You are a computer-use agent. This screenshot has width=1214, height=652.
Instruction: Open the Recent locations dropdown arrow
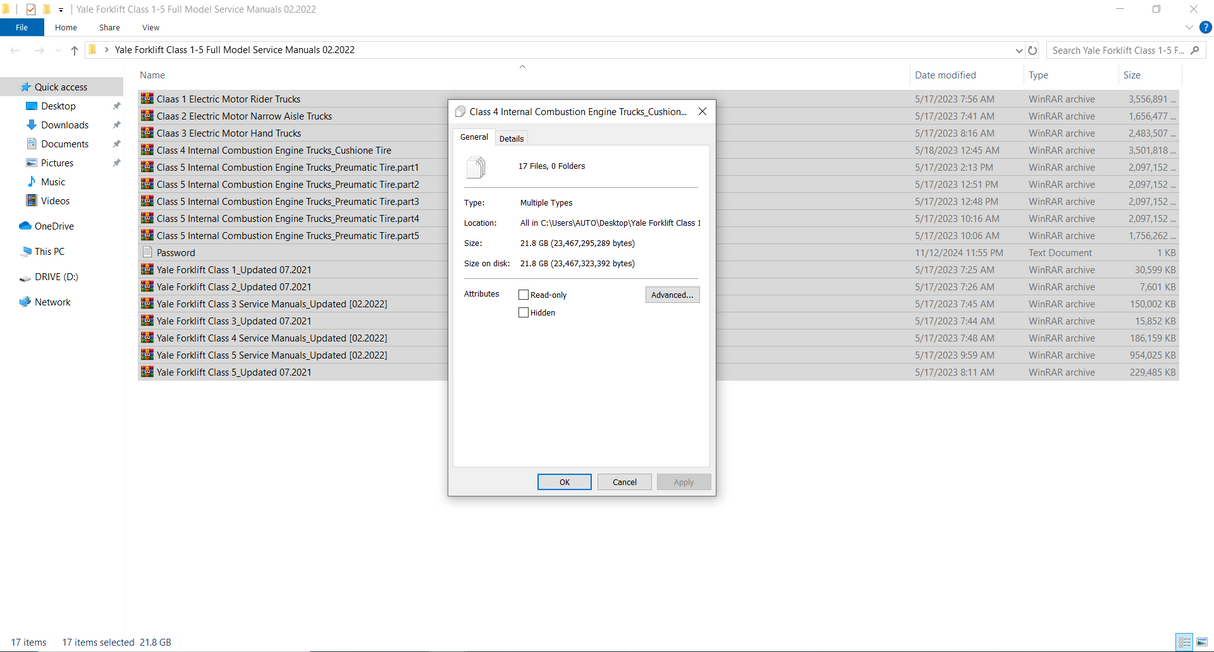point(57,50)
